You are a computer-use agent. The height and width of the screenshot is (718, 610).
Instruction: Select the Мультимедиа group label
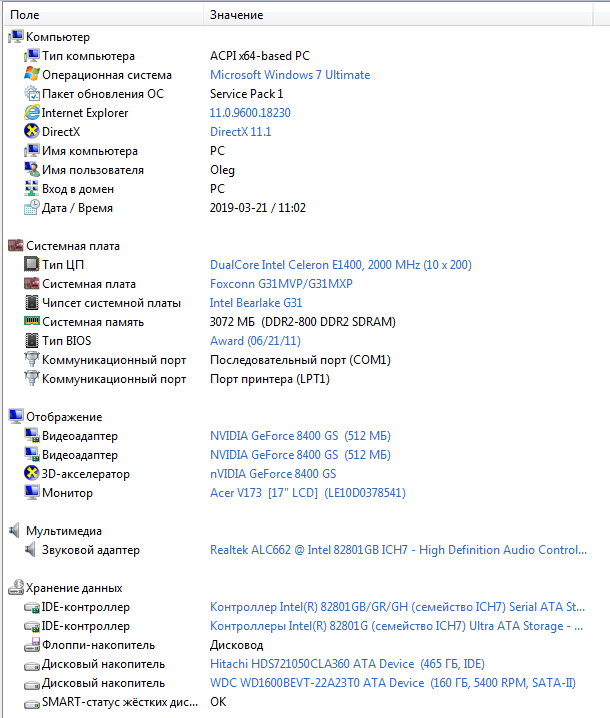[64, 531]
